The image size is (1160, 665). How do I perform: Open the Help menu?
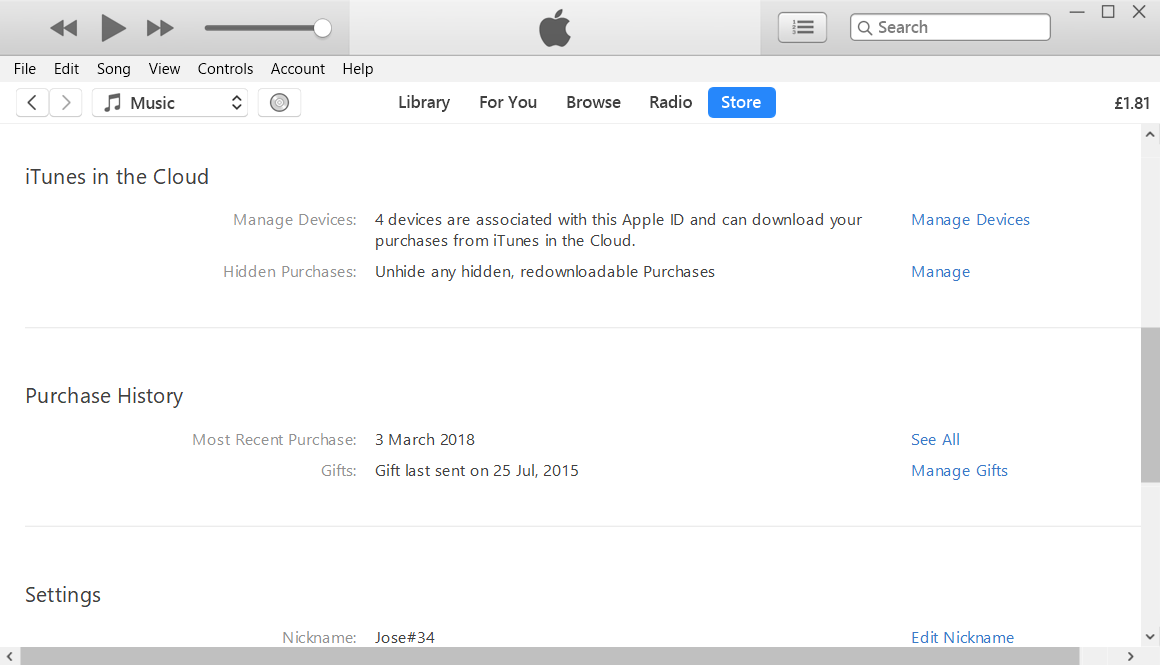pos(357,69)
